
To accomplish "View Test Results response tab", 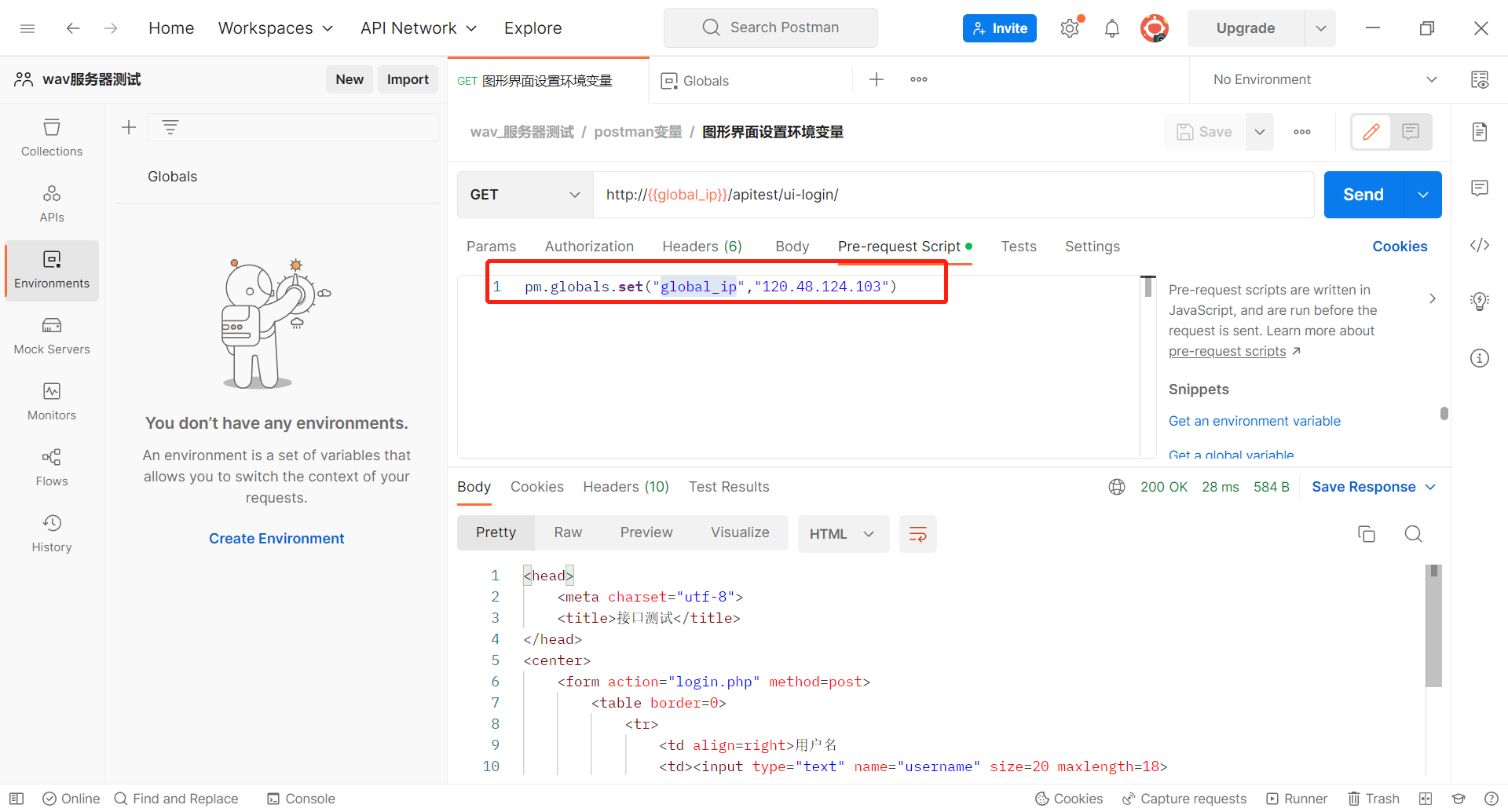I will [x=729, y=487].
